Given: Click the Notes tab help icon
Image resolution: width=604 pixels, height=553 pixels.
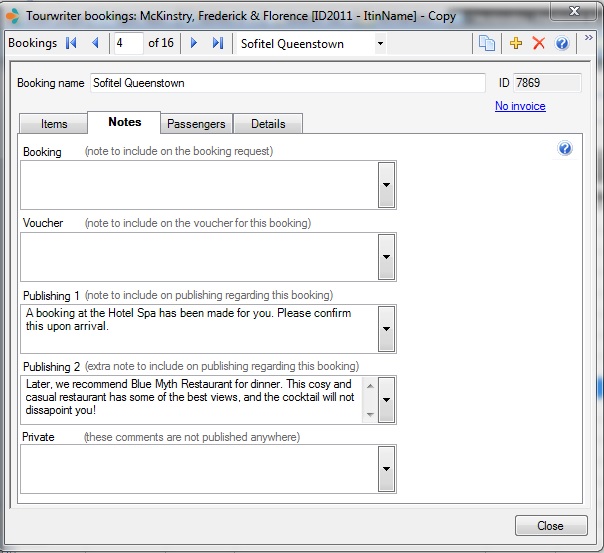Looking at the screenshot, I should [565, 149].
